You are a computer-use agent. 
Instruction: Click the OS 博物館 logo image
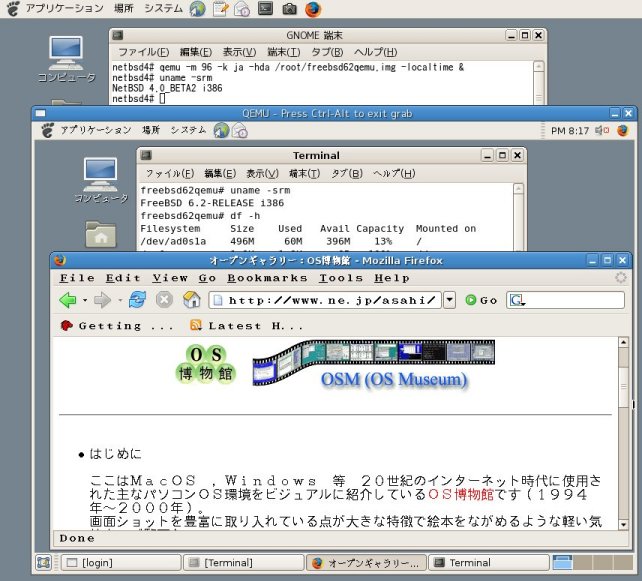(x=206, y=364)
